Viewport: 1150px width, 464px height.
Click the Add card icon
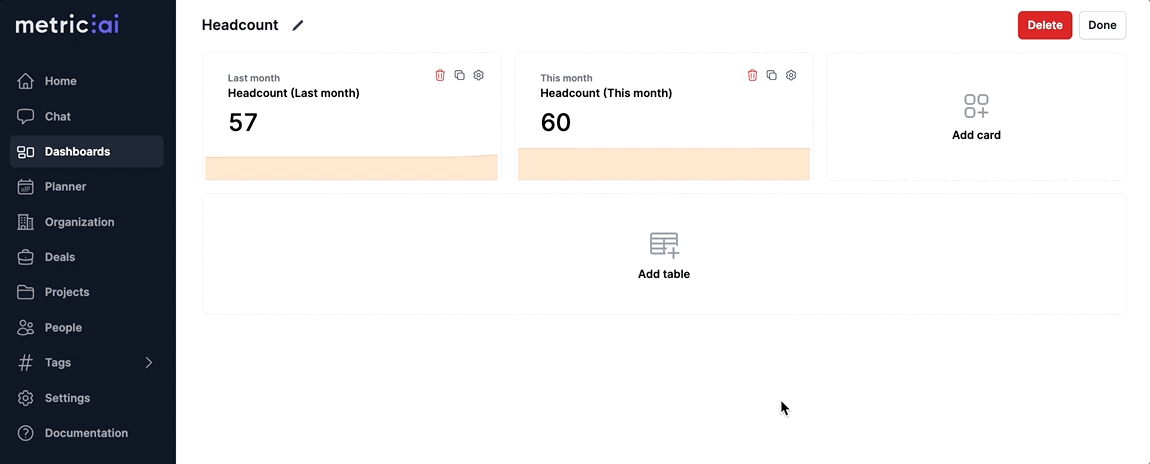tap(976, 106)
